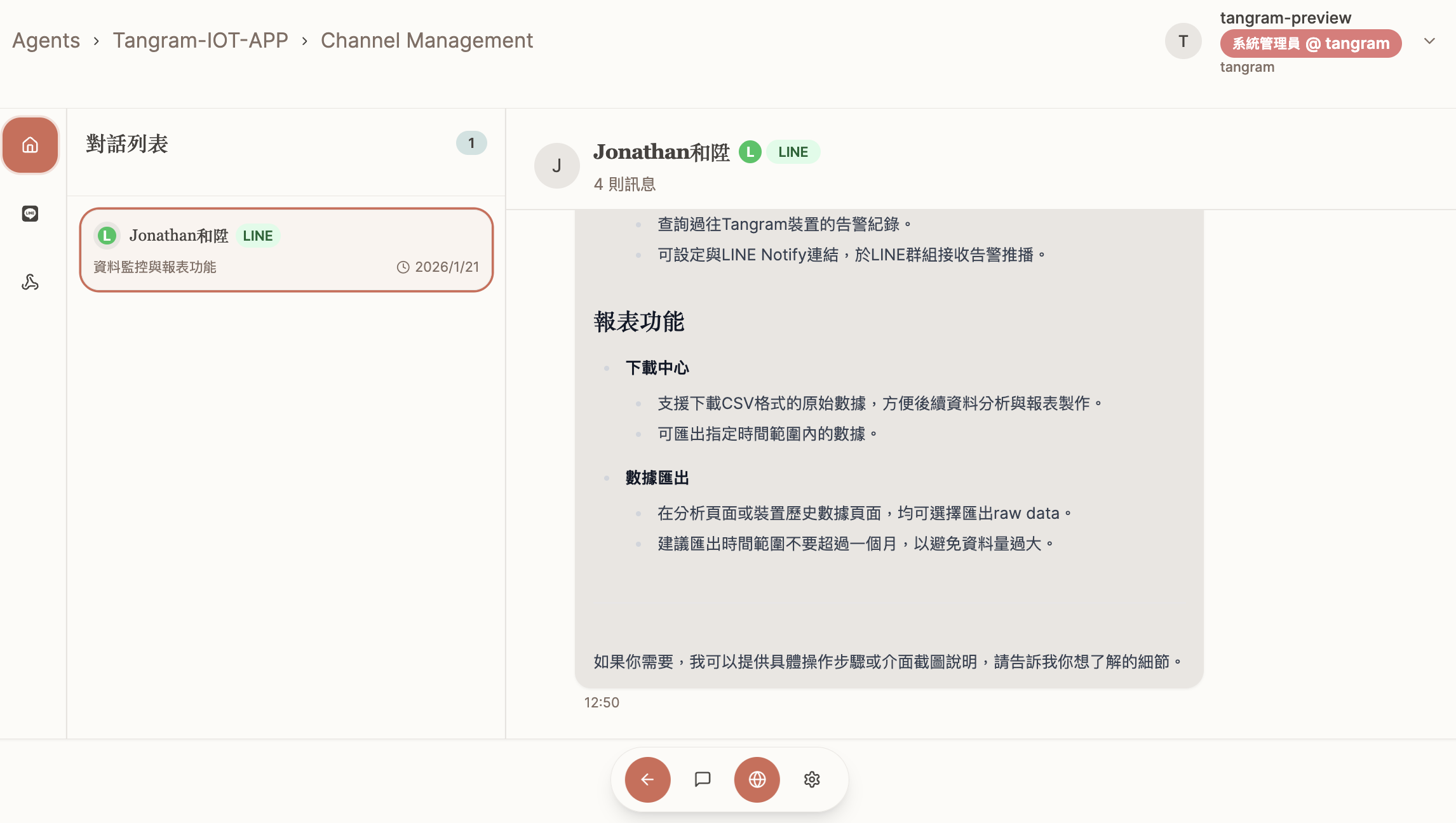This screenshot has height=823, width=1456.
Task: Click the T user avatar
Action: (1183, 41)
